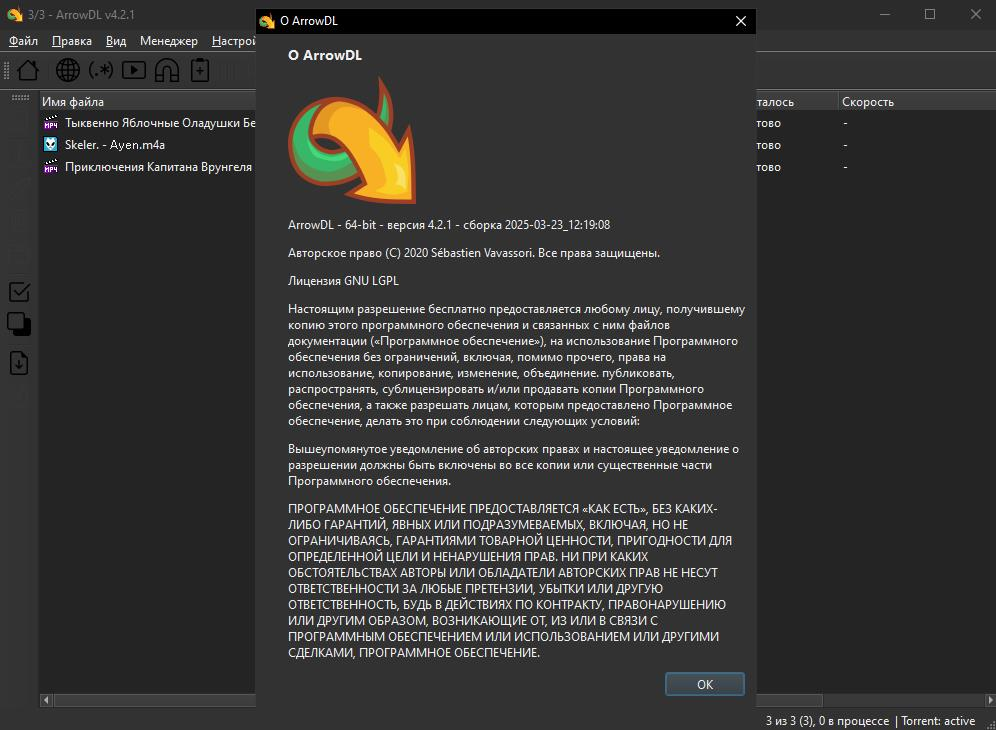
Task: Click the toolbar drag handle grip
Action: 6,70
